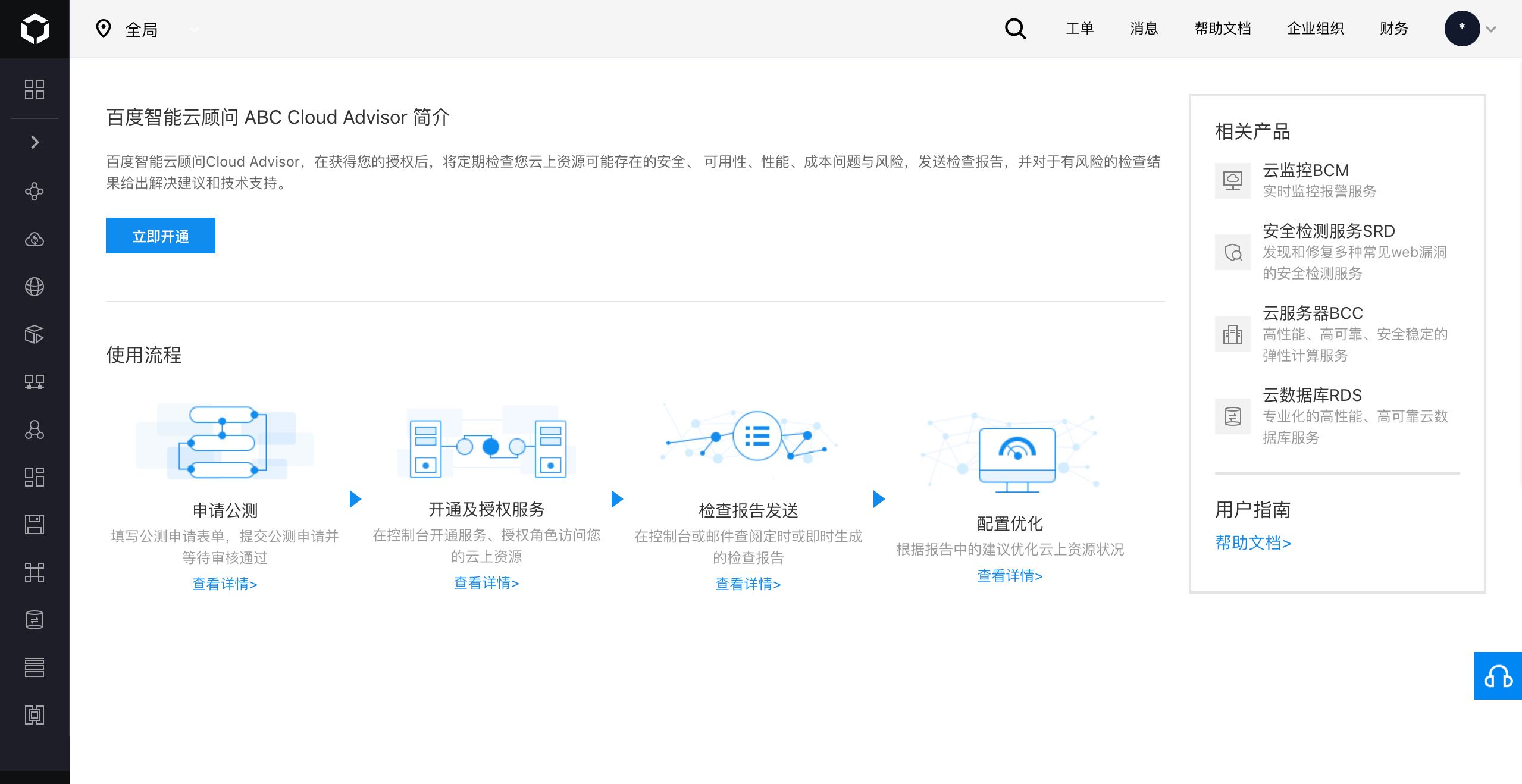1522x784 pixels.
Task: Open the 帮助文档 top menu
Action: [x=1223, y=29]
